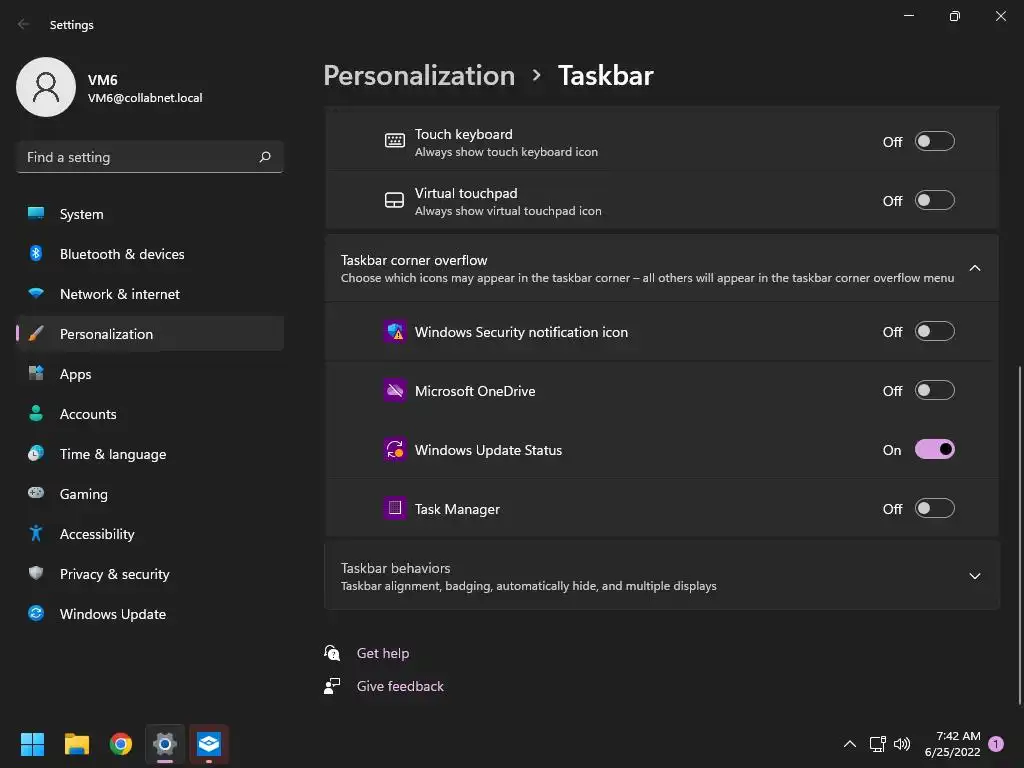Turn on the Touch keyboard toggle
Screen dimensions: 1024x768
coord(935,142)
